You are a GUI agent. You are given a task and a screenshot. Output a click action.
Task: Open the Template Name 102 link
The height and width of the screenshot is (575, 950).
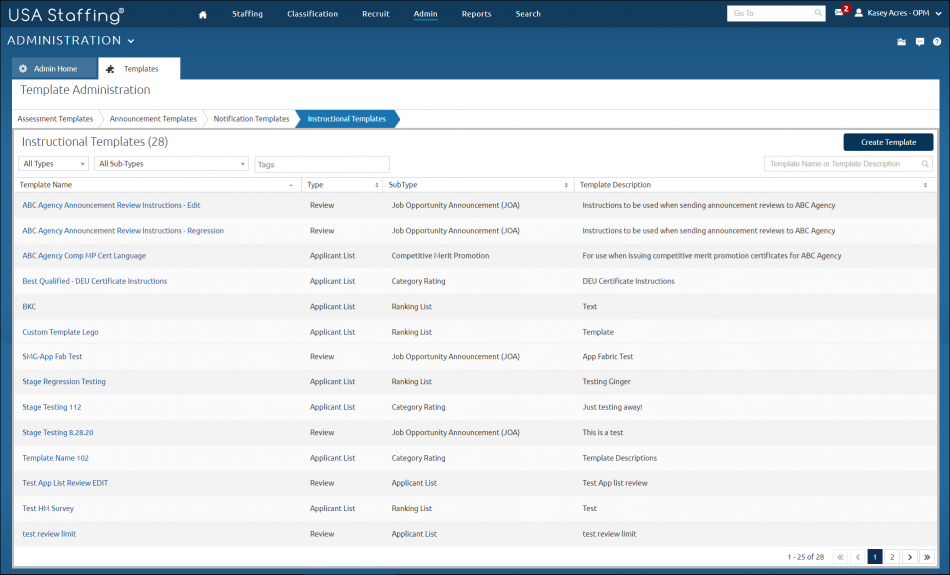55,458
